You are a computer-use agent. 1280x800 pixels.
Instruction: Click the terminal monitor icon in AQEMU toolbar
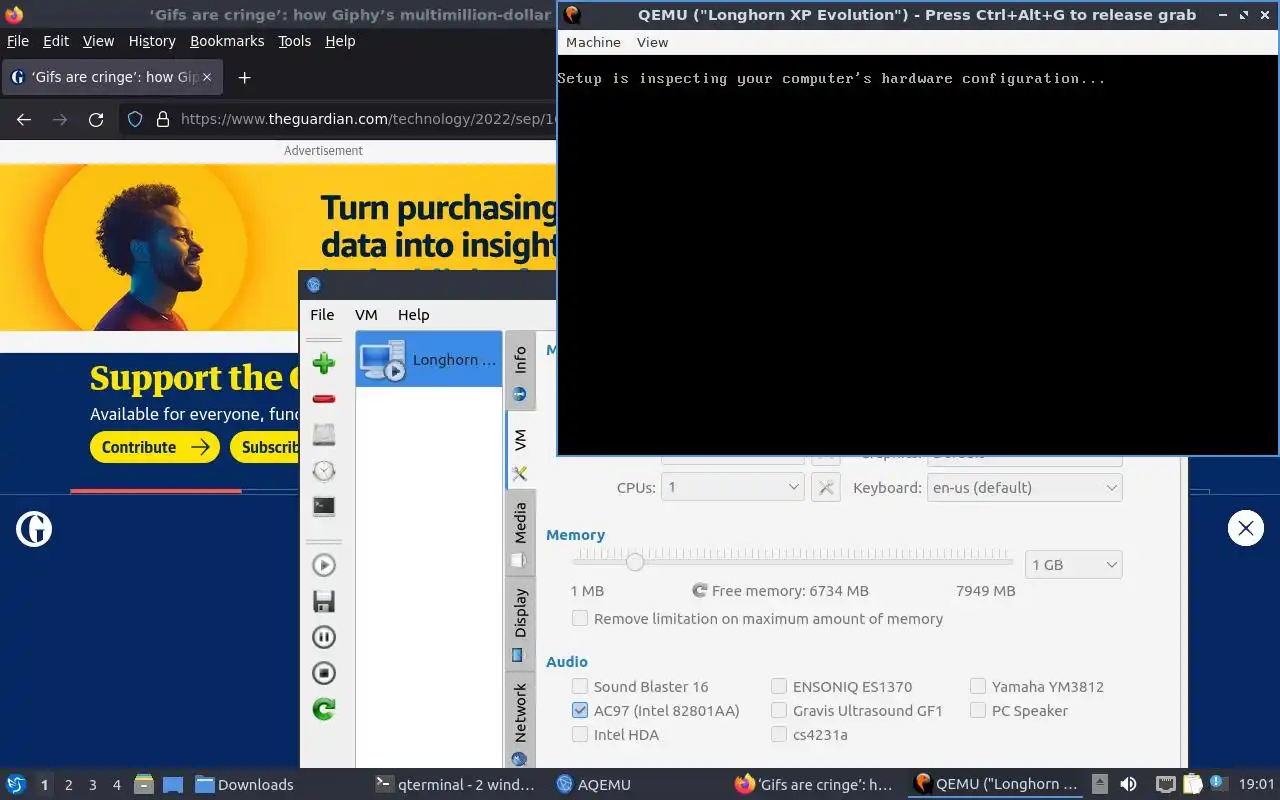coord(323,507)
